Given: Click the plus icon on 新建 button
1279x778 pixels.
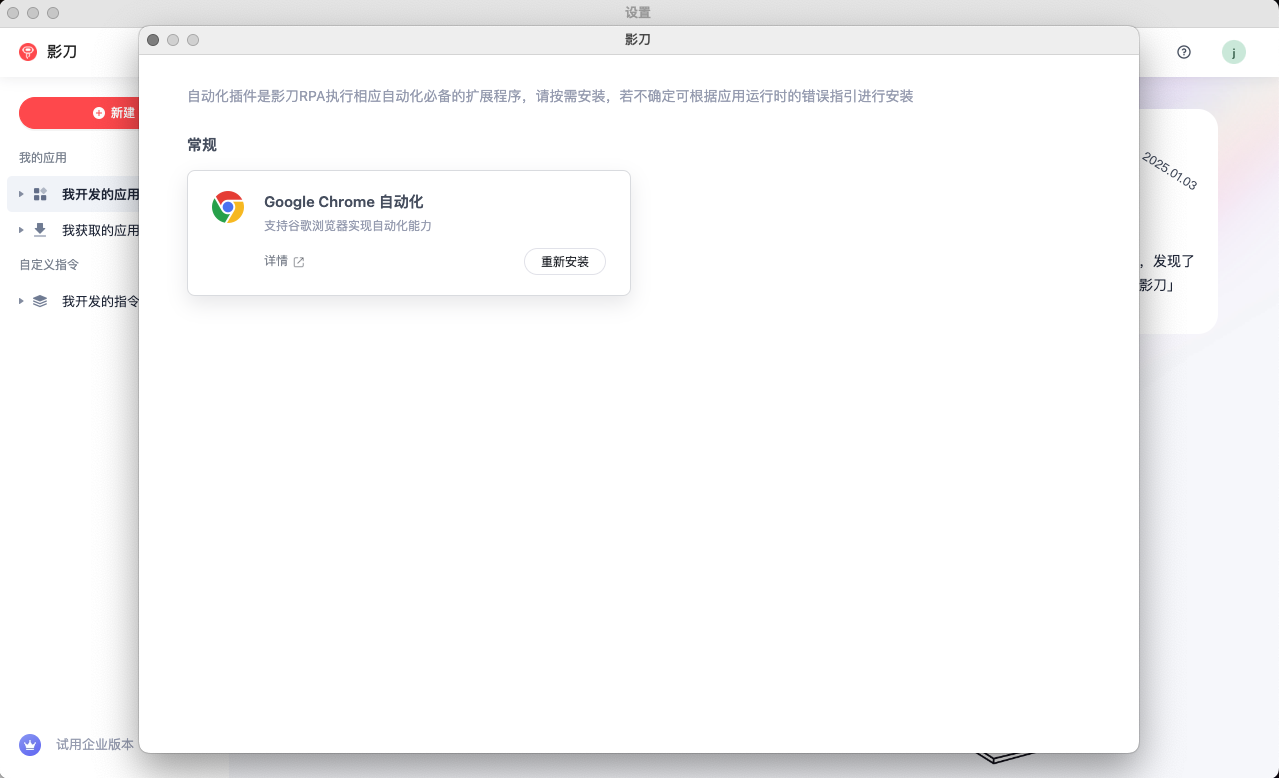Looking at the screenshot, I should tap(99, 113).
